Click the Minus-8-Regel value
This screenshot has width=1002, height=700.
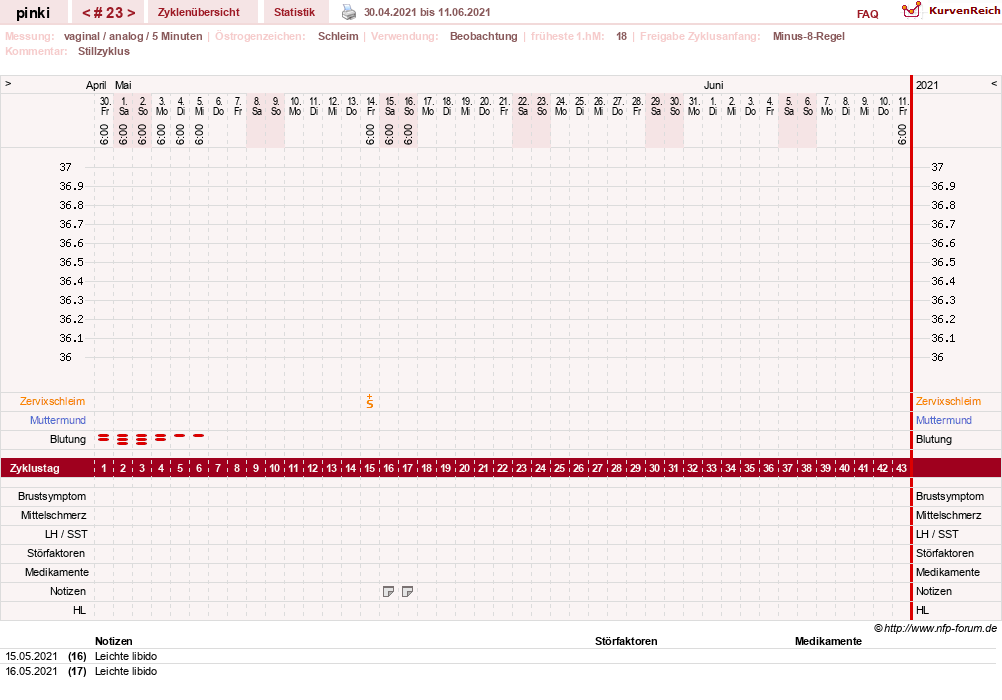click(x=808, y=36)
